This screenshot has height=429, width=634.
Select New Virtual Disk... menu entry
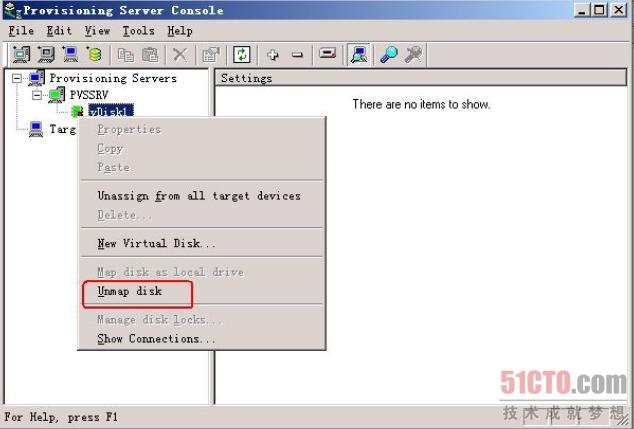tap(202, 243)
